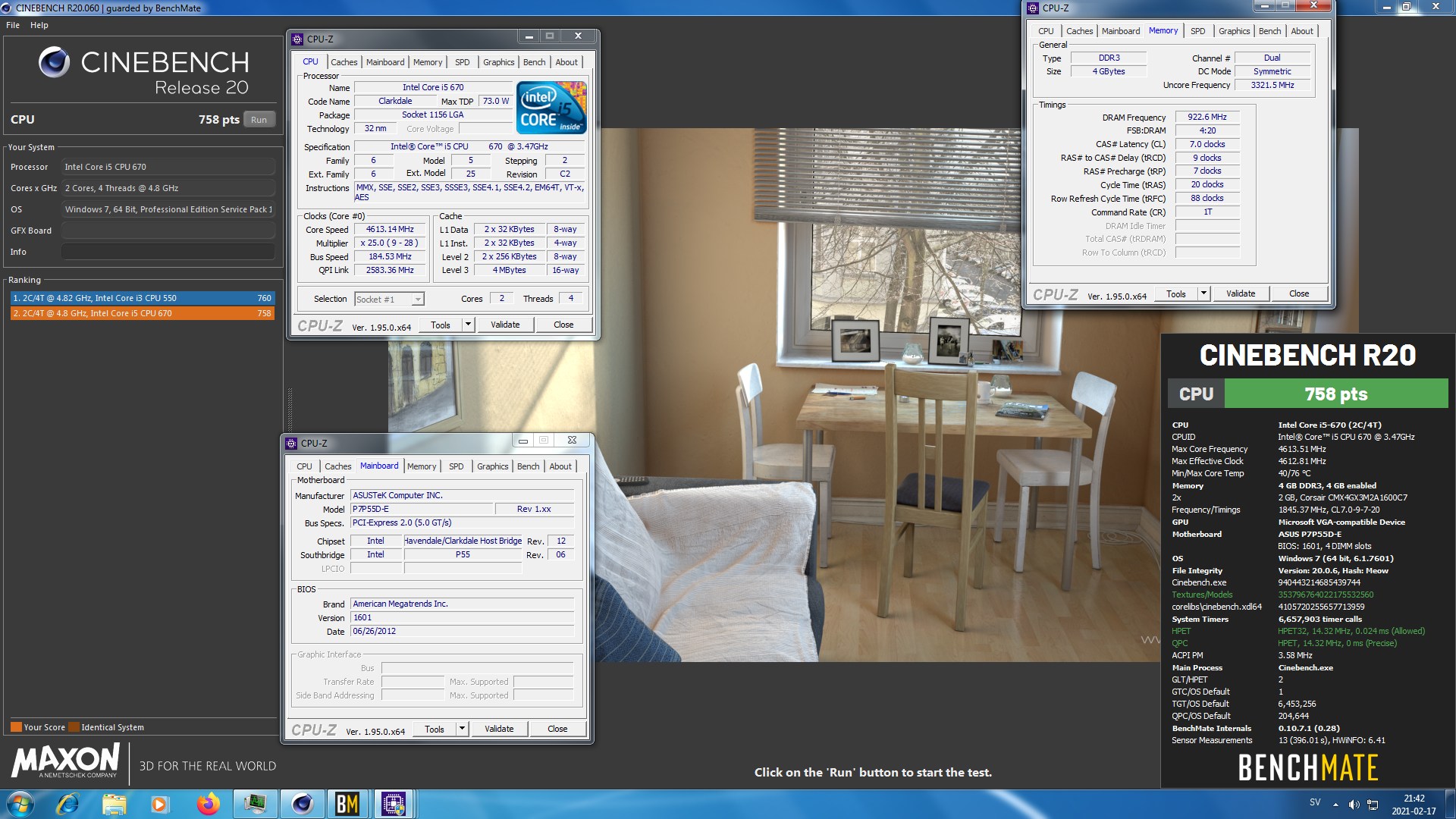1456x819 pixels.
Task: Click Validate in CPU-Z Memory window
Action: pos(1241,293)
